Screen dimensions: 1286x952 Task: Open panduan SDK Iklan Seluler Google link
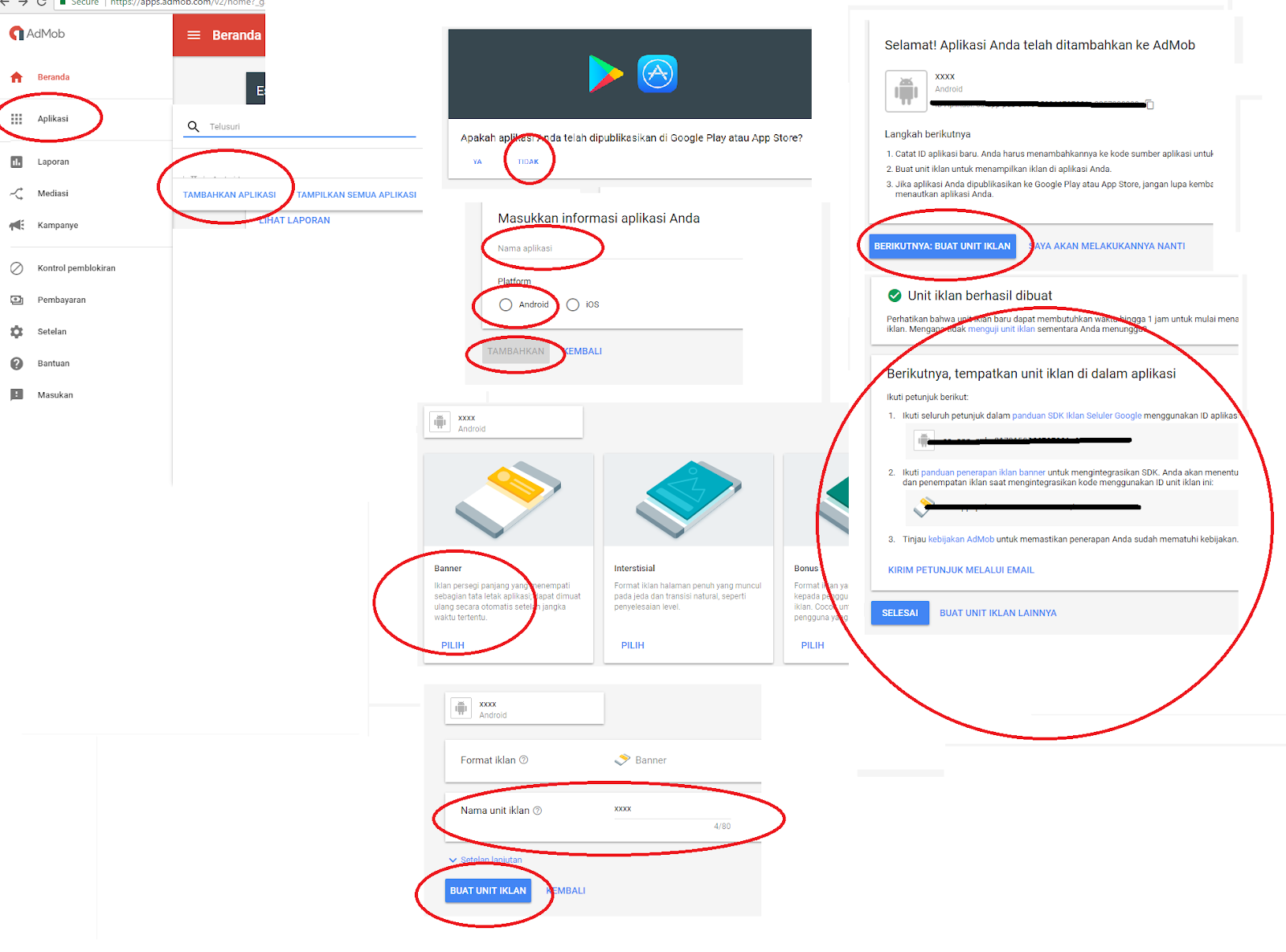click(x=1077, y=415)
